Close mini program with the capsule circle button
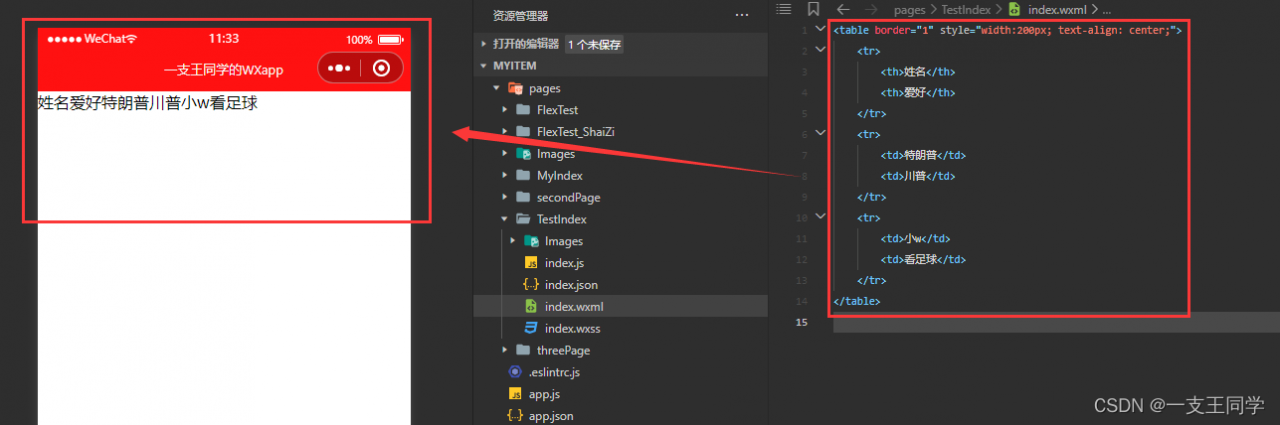1280x425 pixels. click(381, 68)
